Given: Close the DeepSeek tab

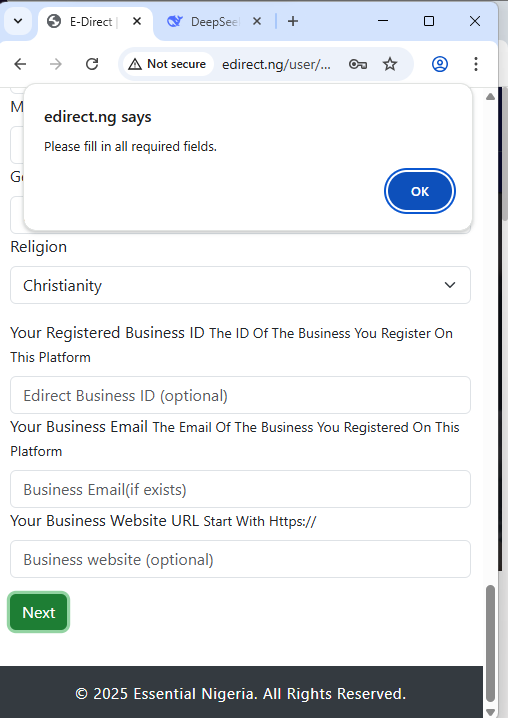Looking at the screenshot, I should pos(257,21).
